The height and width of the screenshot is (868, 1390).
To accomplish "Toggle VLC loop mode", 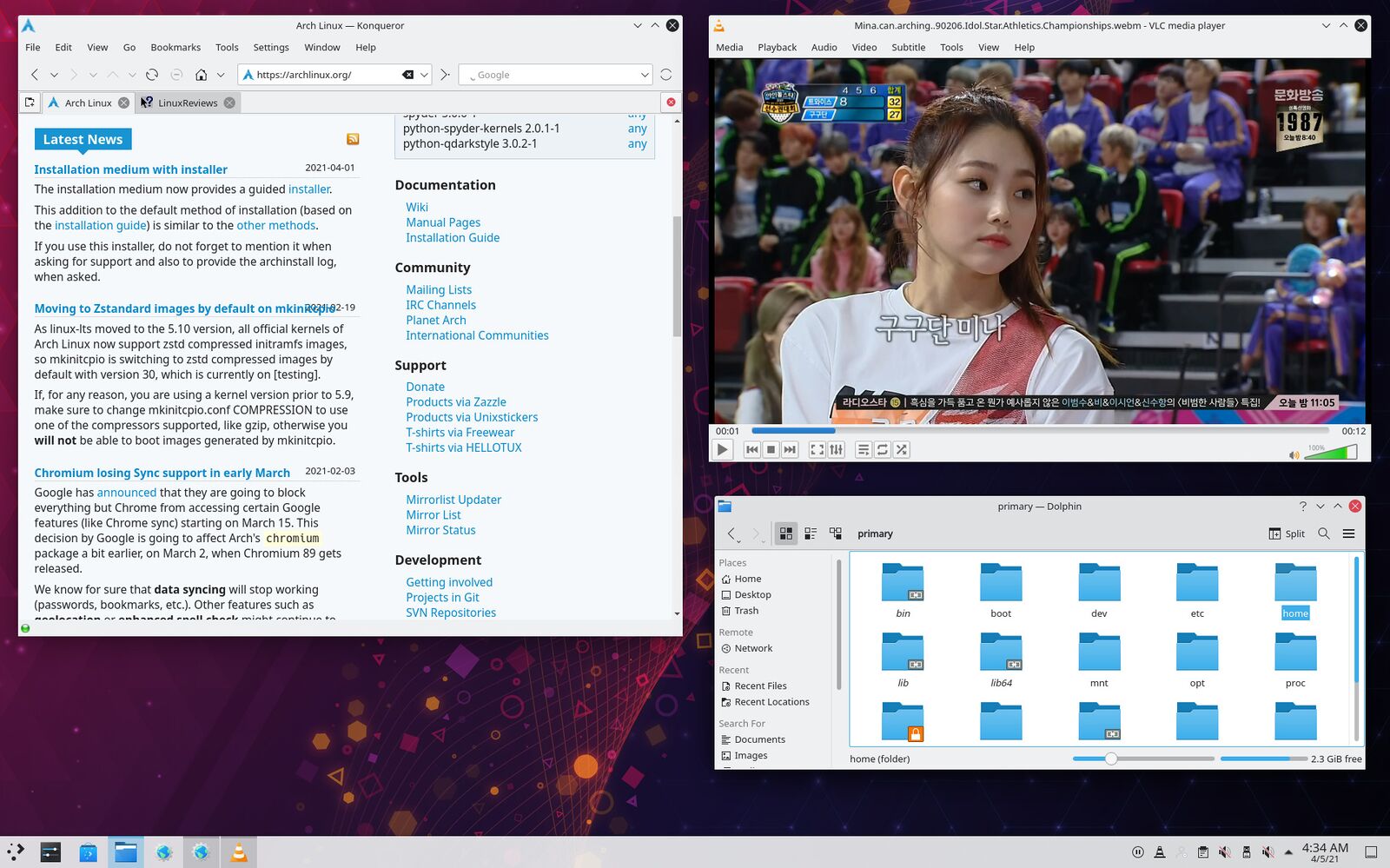I will (883, 449).
